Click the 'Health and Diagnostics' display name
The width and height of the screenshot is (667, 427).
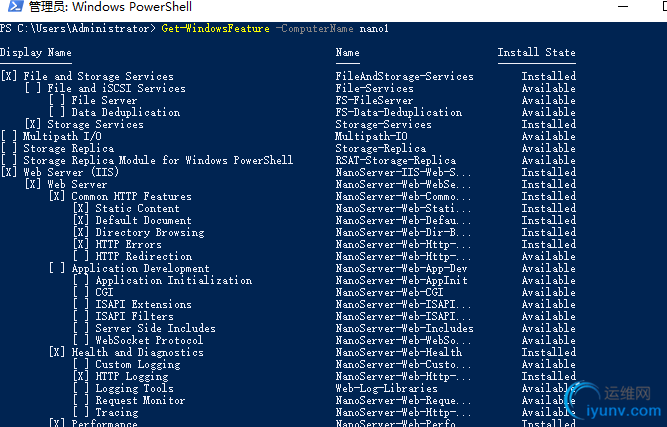tap(137, 353)
